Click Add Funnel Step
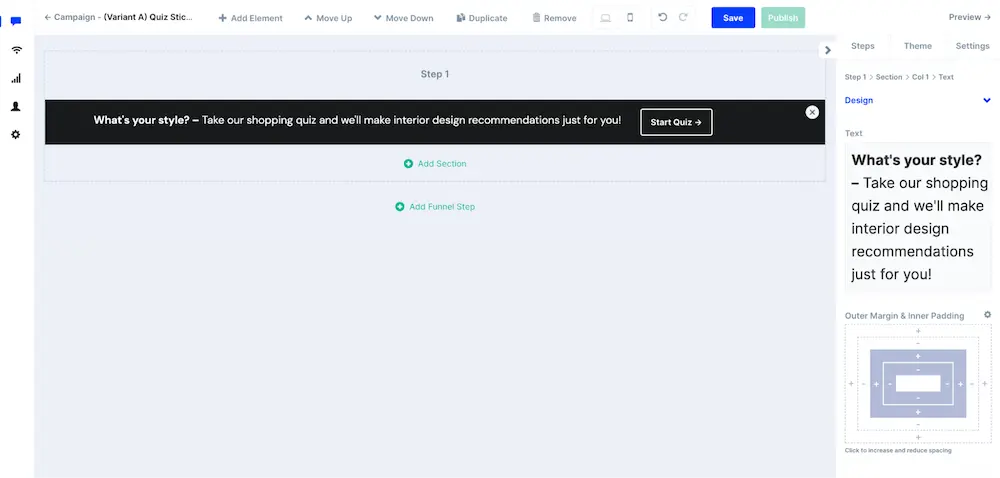Viewport: 1000px width, 478px height. pyautogui.click(x=435, y=206)
